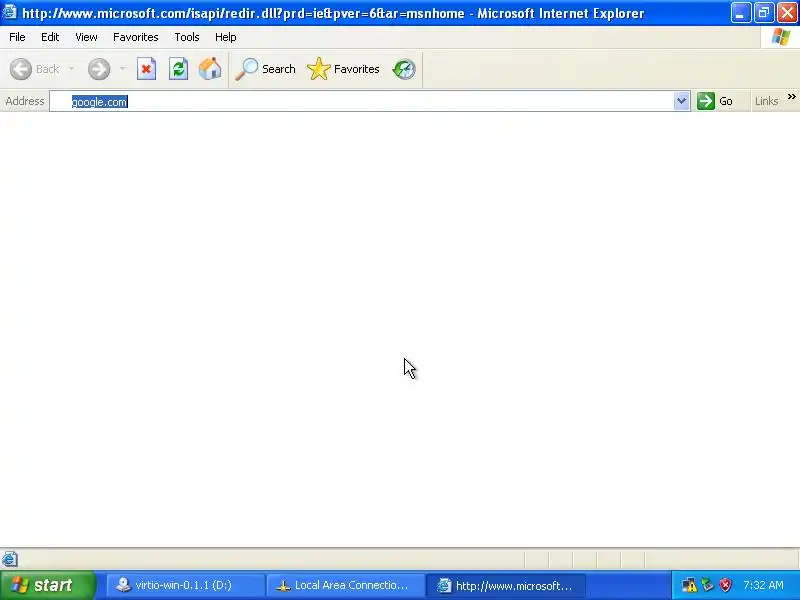Click the 7:32 AM system clock
Screen dimensions: 800x600
pyautogui.click(x=763, y=585)
